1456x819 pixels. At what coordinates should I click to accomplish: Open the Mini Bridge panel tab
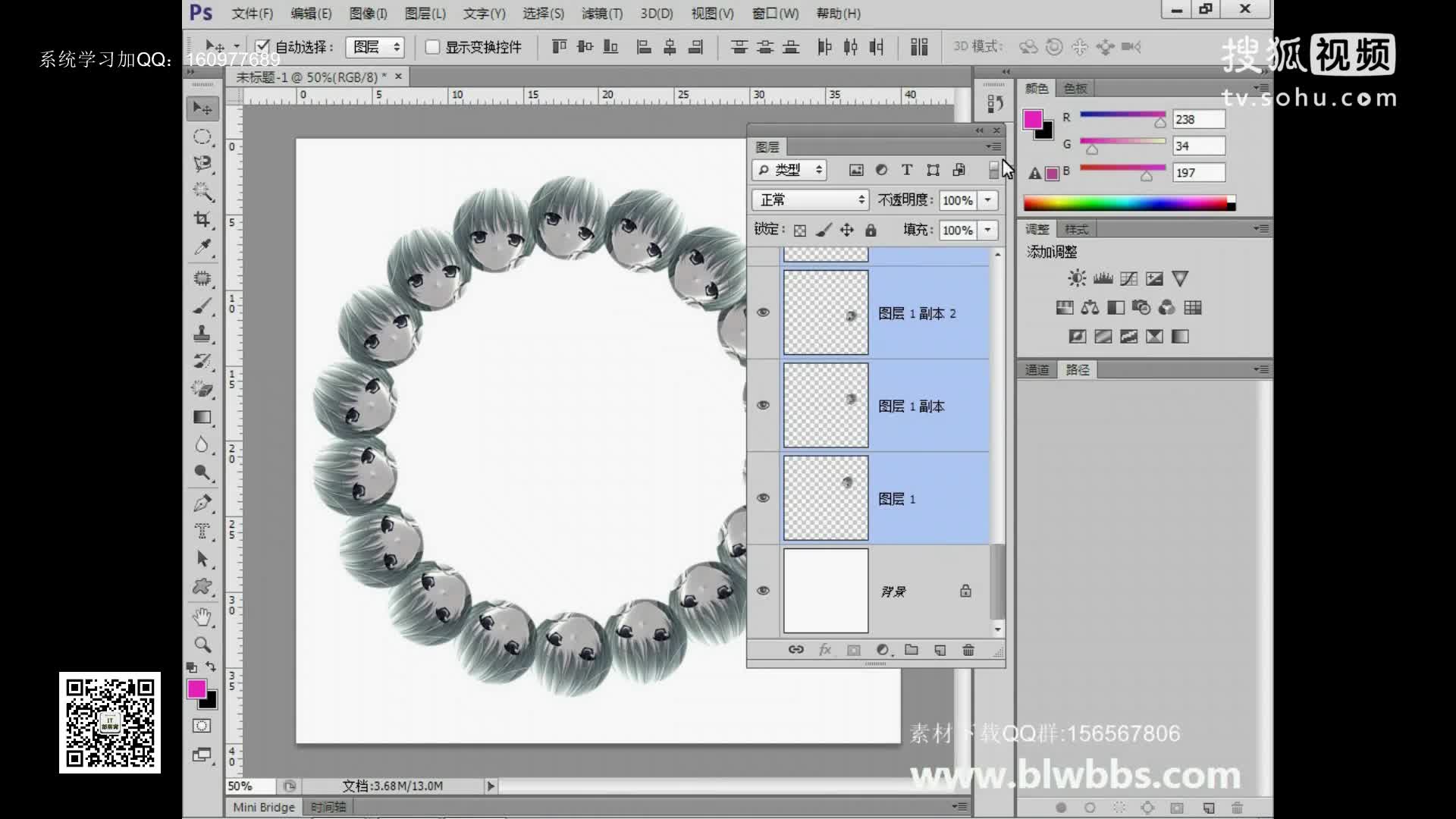[264, 807]
